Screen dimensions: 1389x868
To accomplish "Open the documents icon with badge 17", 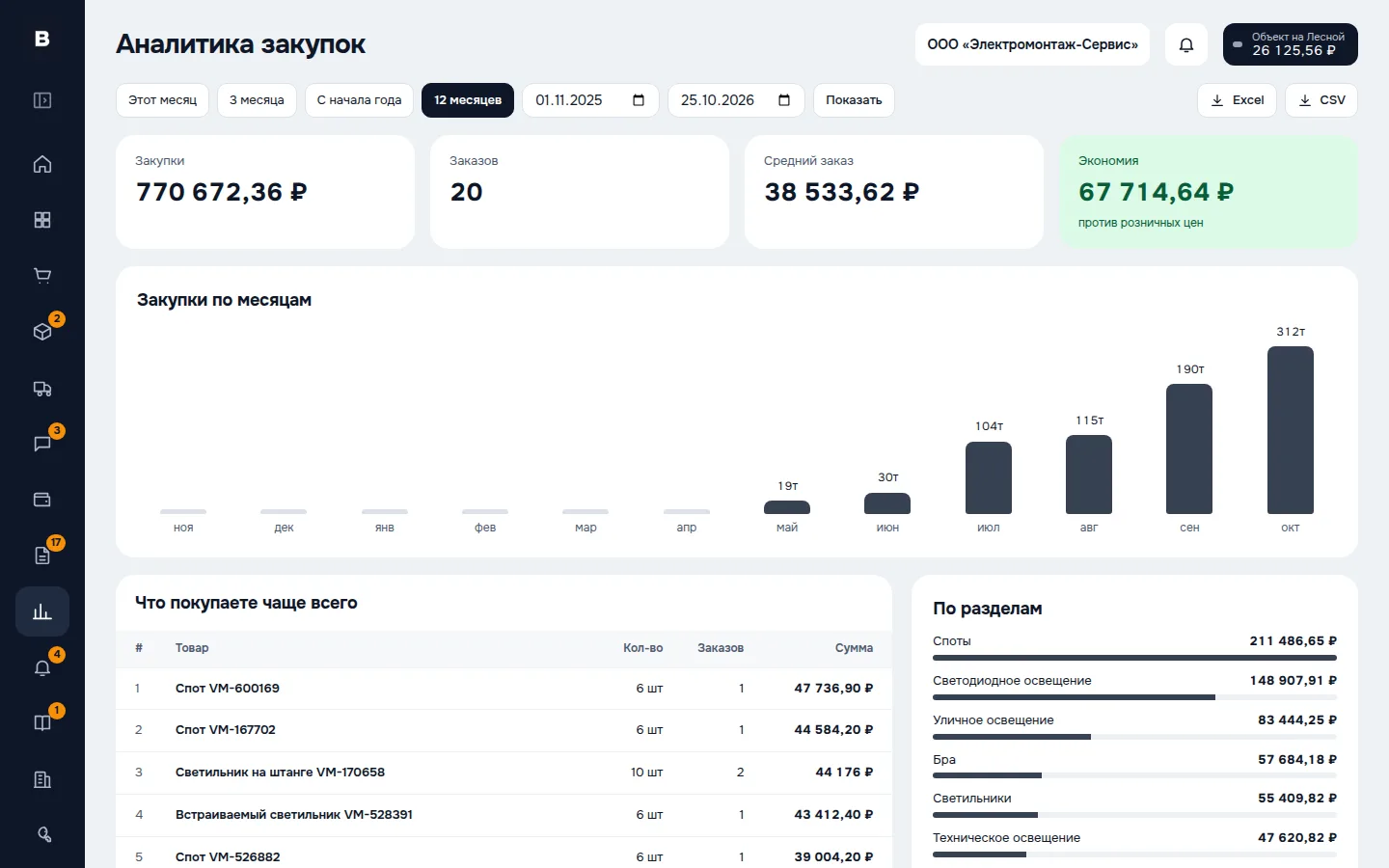I will 42,556.
